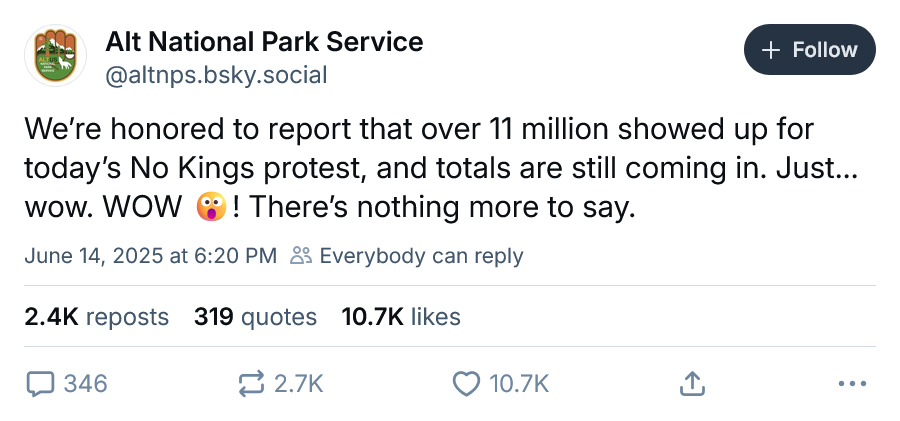View the 319 quotes list

click(255, 317)
